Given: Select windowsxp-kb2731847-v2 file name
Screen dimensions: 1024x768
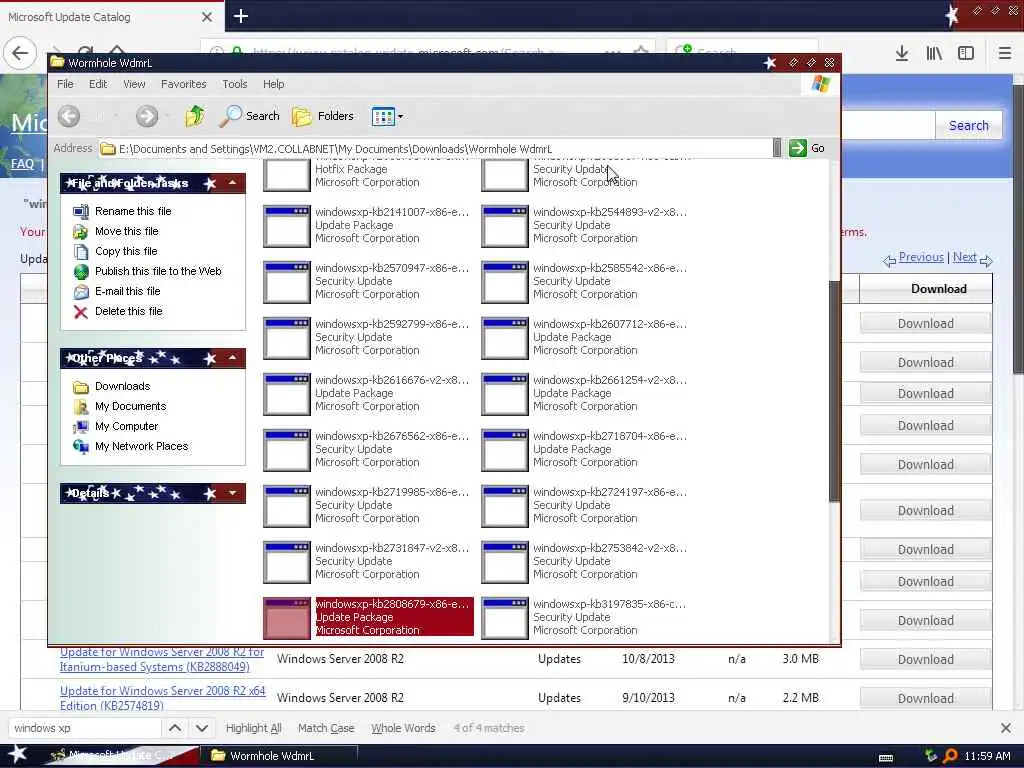Looking at the screenshot, I should (x=392, y=549).
